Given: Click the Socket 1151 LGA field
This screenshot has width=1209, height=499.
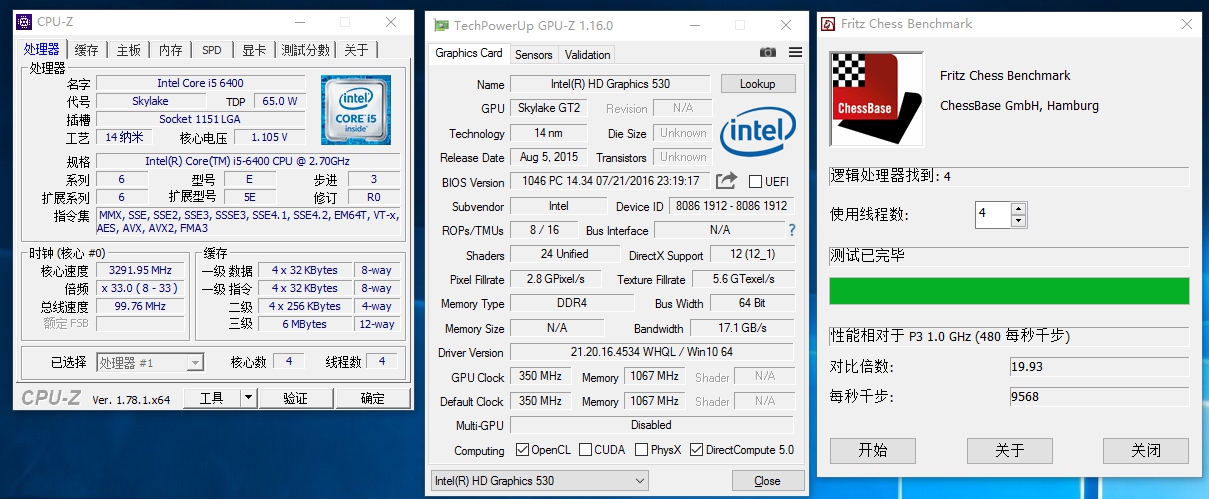Looking at the screenshot, I should [200, 119].
